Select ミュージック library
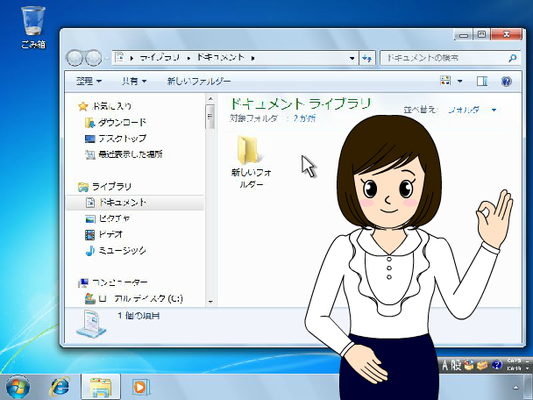The image size is (533, 400). pos(122,251)
